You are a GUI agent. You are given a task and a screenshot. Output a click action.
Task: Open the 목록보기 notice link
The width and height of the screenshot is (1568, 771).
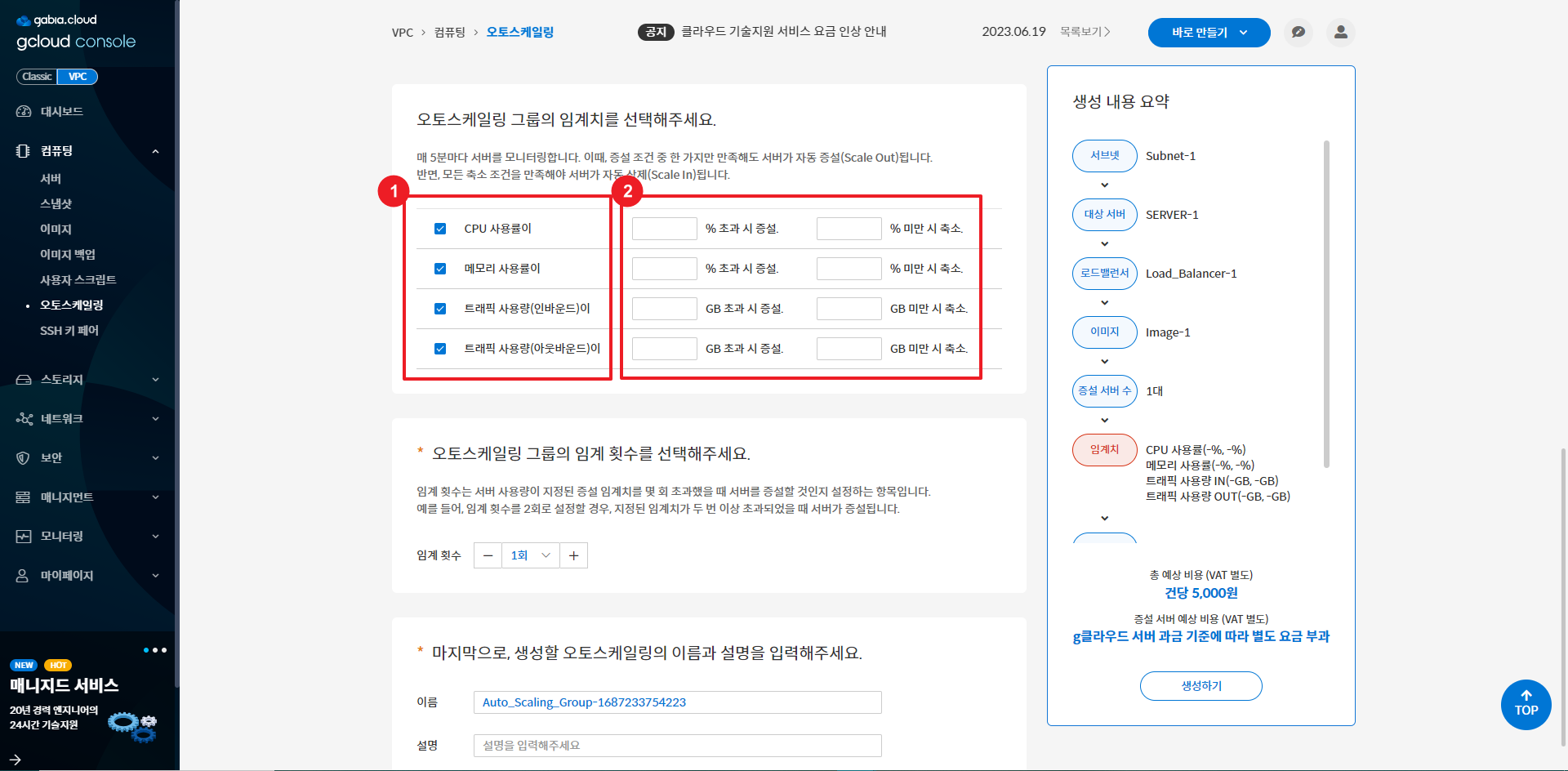coord(1085,32)
